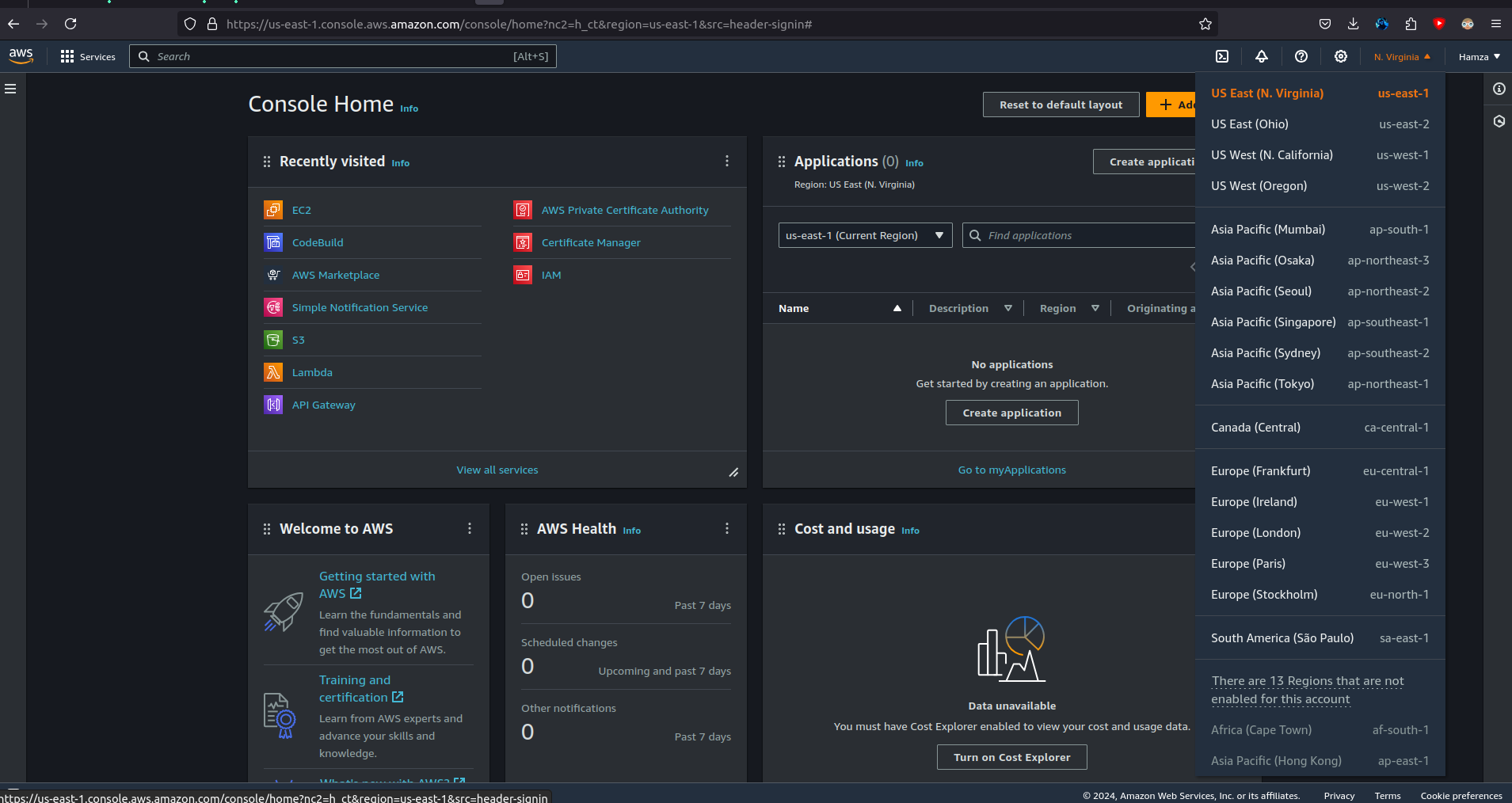Image resolution: width=1512 pixels, height=803 pixels.
Task: Open the right-side info panel icon
Action: (1499, 89)
